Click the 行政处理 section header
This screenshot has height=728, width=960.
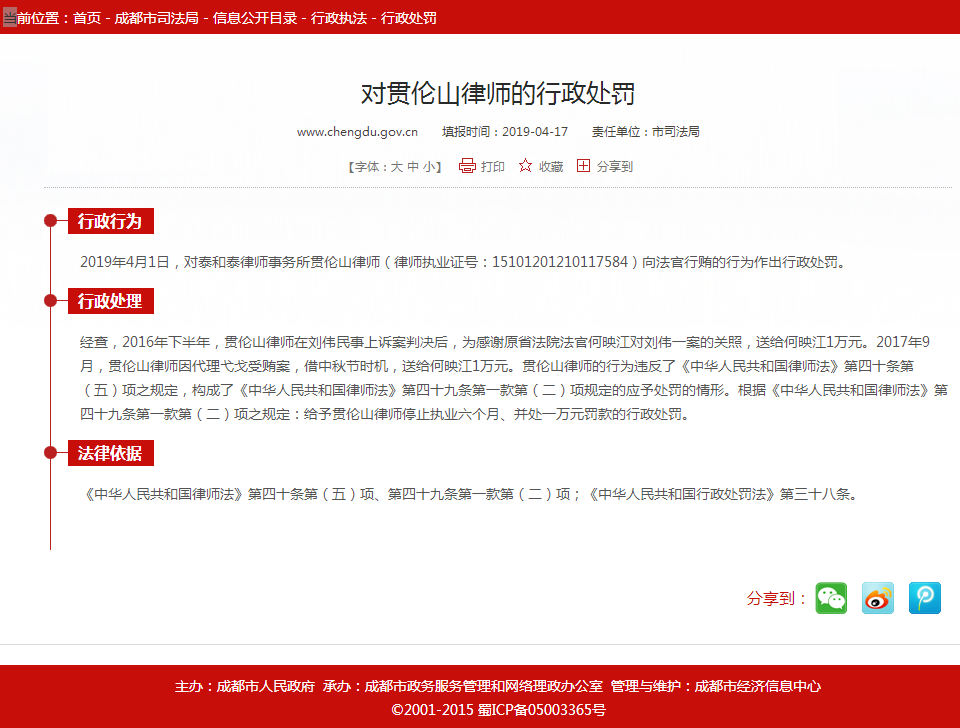tap(110, 301)
